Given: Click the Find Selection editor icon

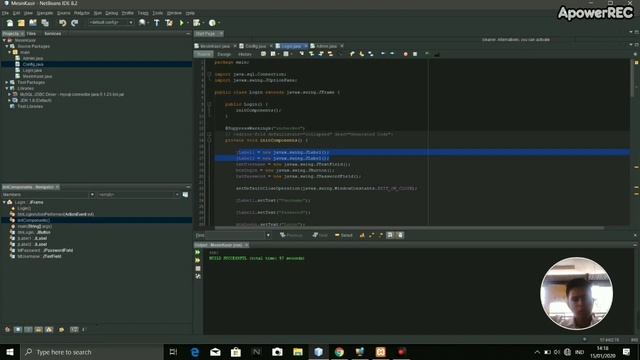Looking at the screenshot, I should tap(302, 54).
